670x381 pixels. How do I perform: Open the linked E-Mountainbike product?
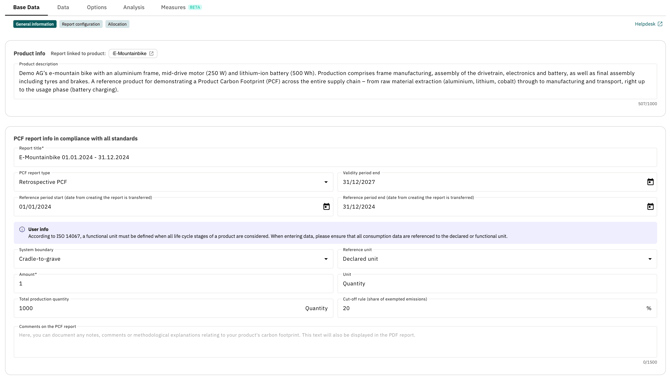[x=133, y=53]
